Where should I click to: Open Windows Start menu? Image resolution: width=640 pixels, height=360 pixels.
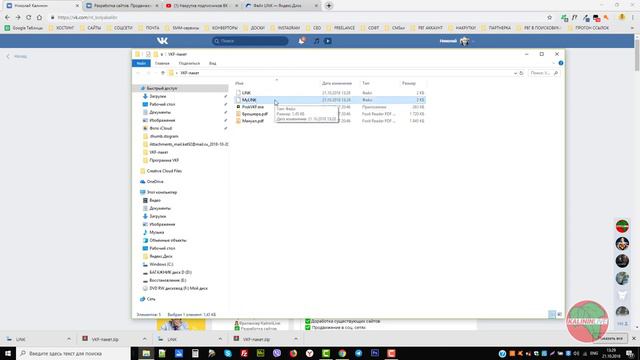click(x=8, y=353)
